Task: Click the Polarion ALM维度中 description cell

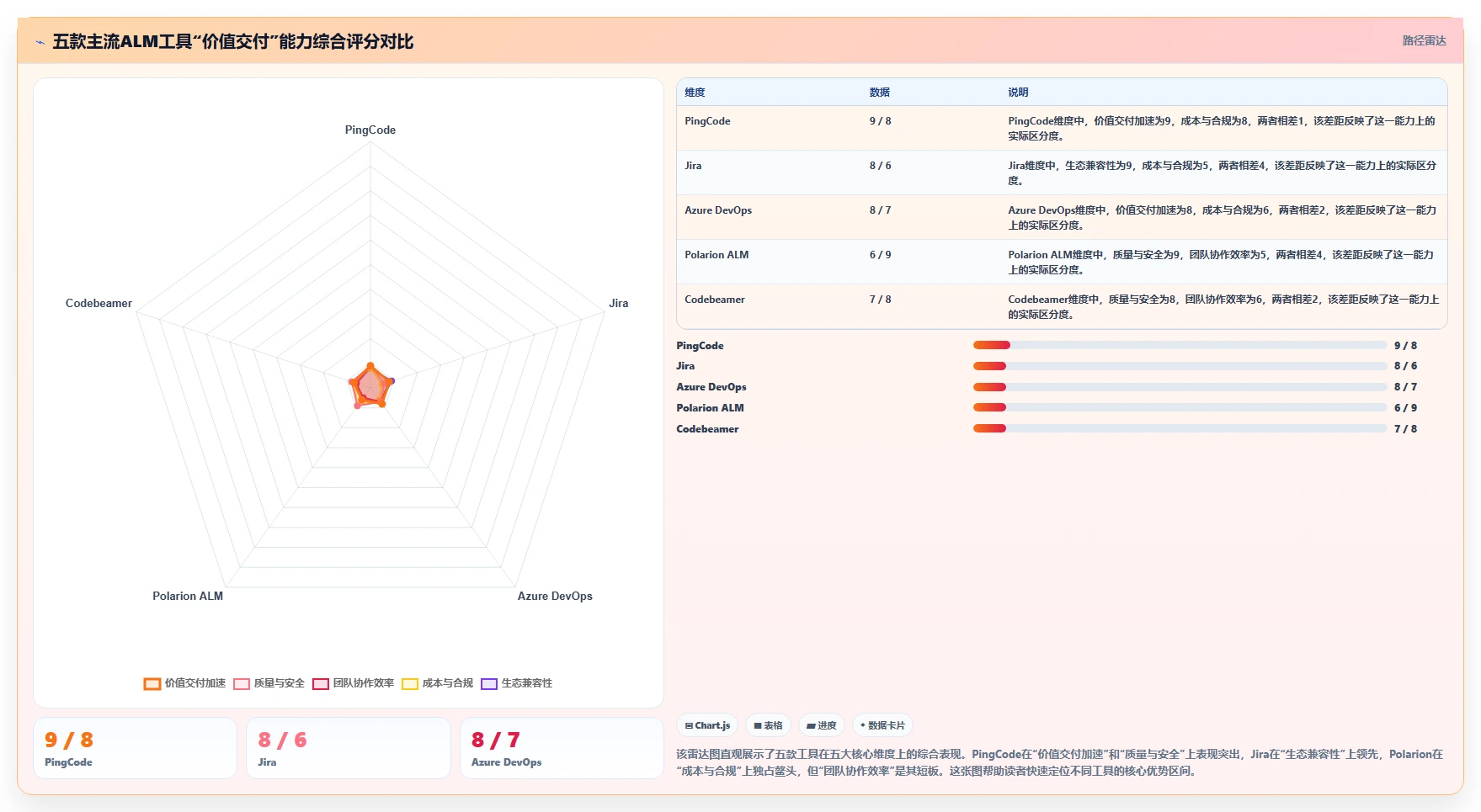Action: coord(1222,263)
